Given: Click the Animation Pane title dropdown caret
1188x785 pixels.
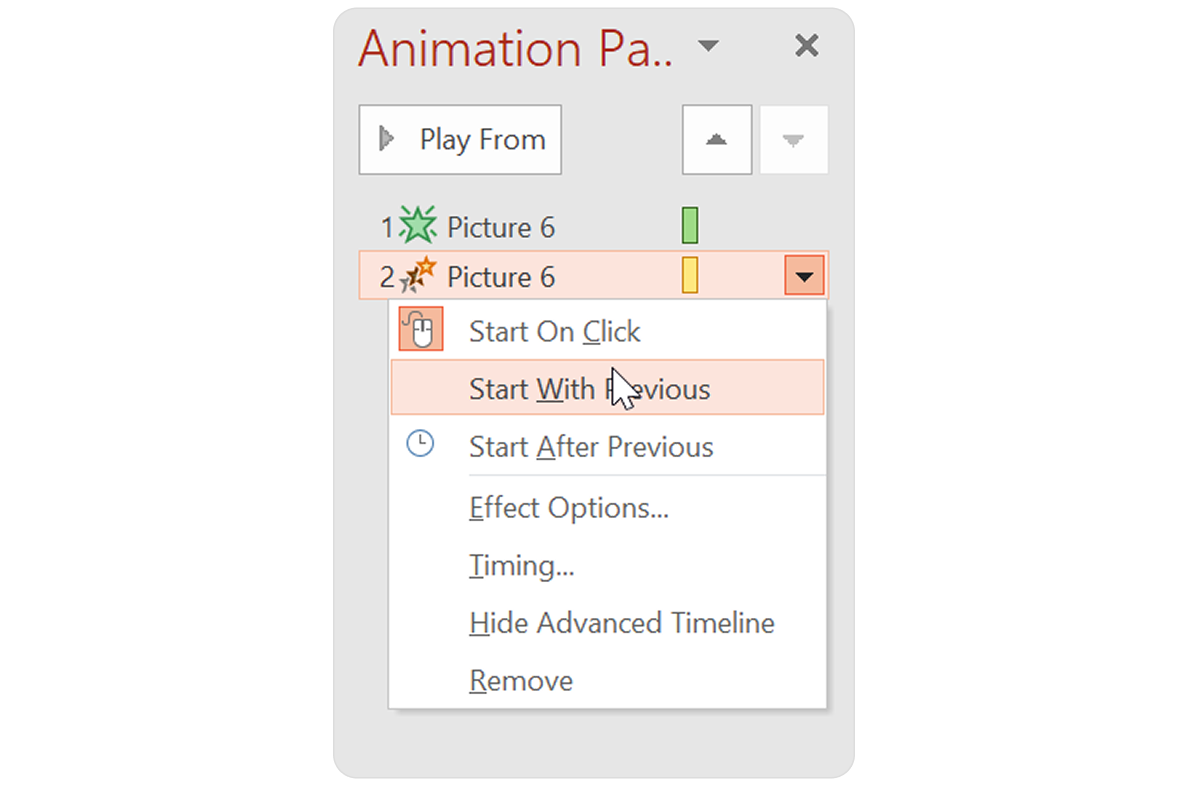Looking at the screenshot, I should (x=709, y=46).
